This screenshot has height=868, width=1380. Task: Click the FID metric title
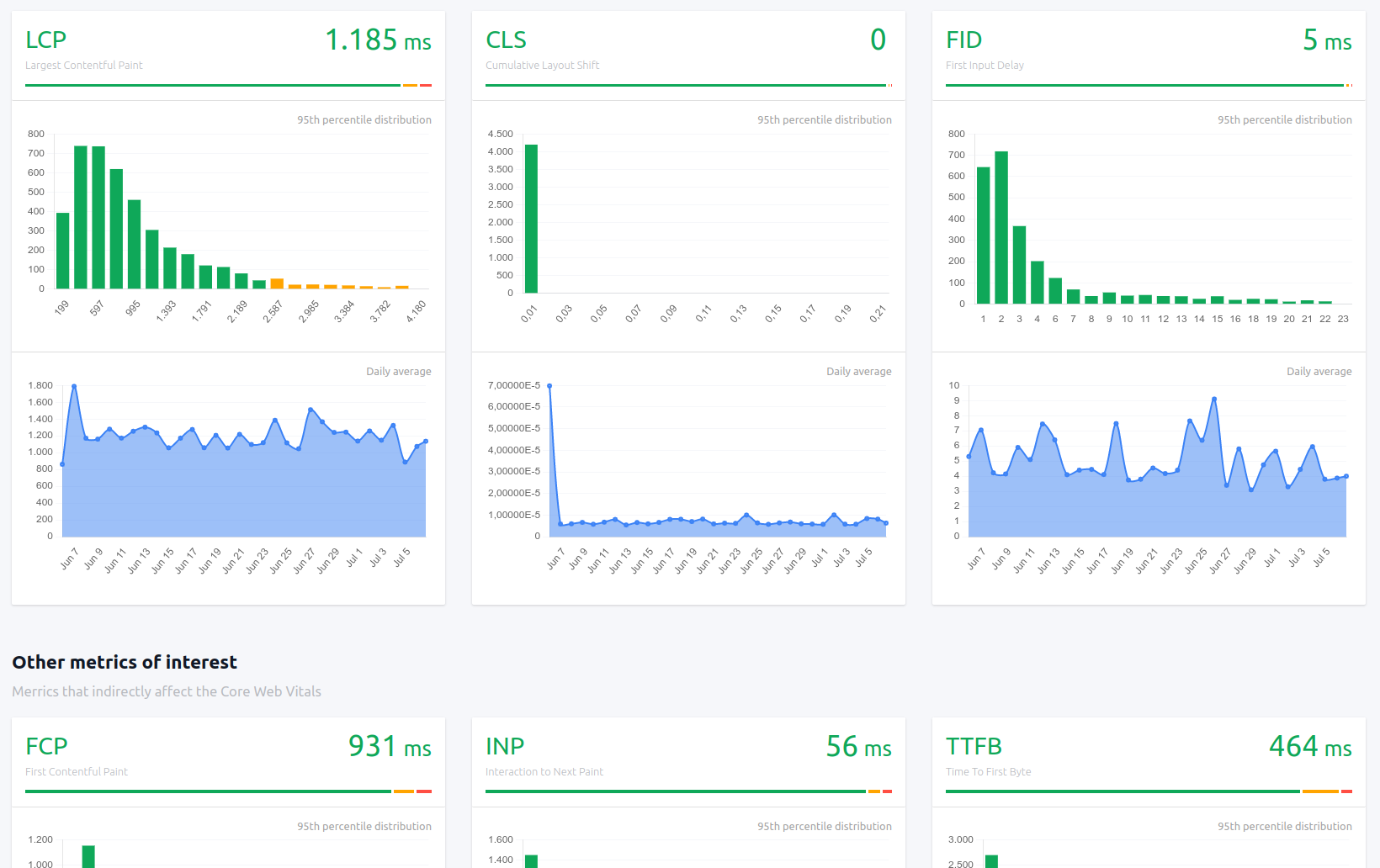click(963, 40)
